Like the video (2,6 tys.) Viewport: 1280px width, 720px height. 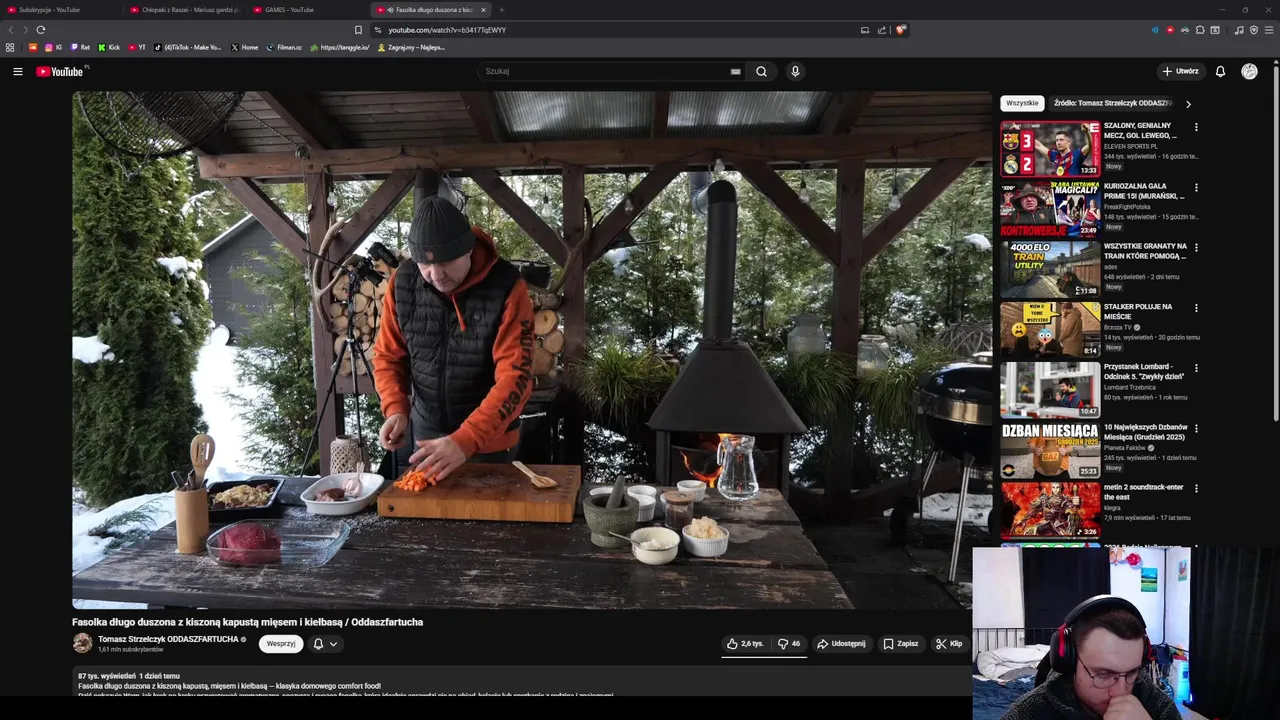click(745, 644)
